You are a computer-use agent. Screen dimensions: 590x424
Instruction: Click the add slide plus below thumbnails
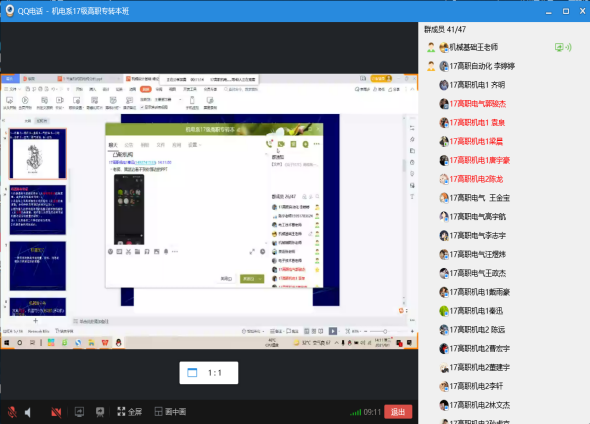point(35,321)
